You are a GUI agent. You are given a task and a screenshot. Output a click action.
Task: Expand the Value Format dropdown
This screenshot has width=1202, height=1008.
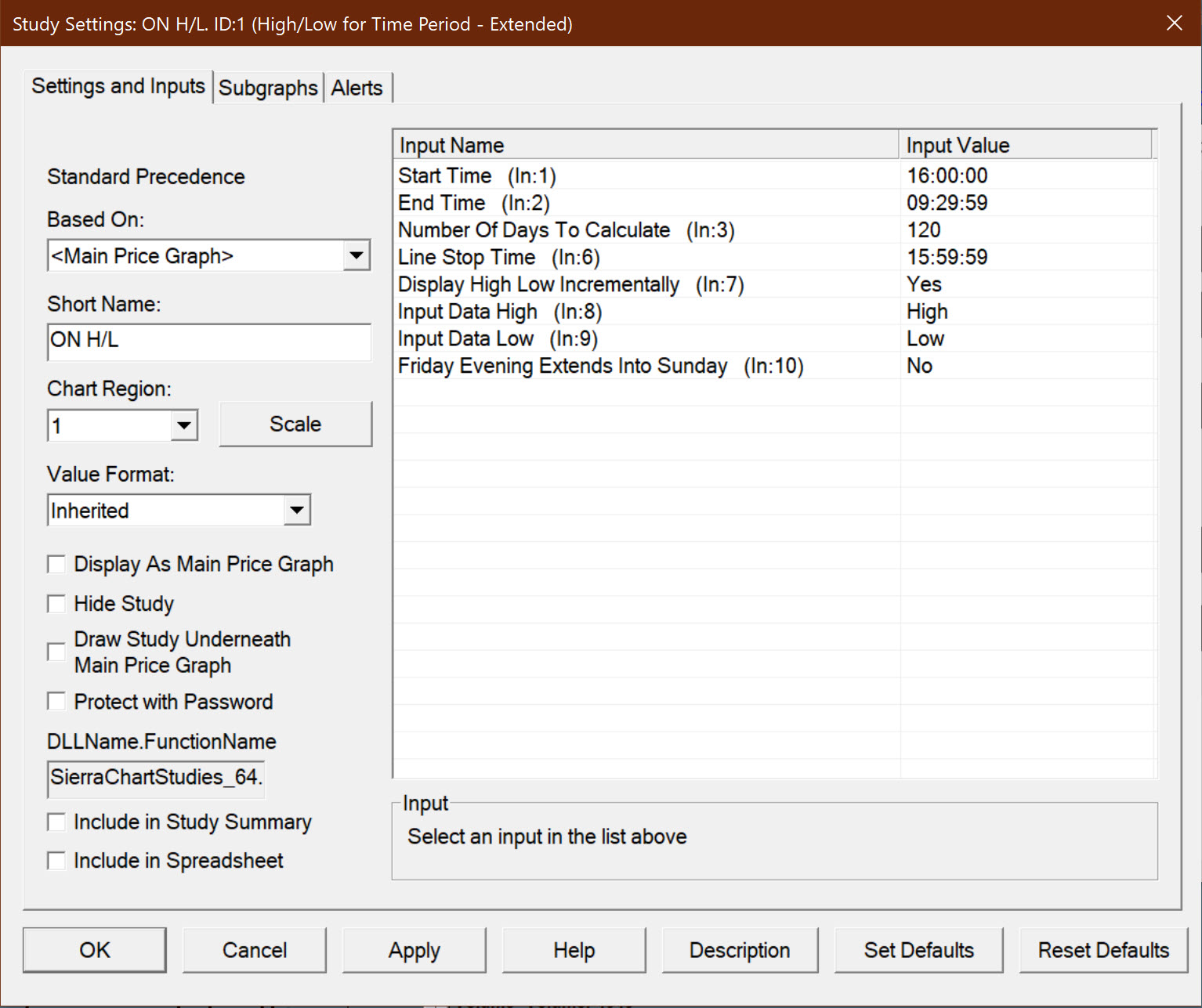click(296, 511)
